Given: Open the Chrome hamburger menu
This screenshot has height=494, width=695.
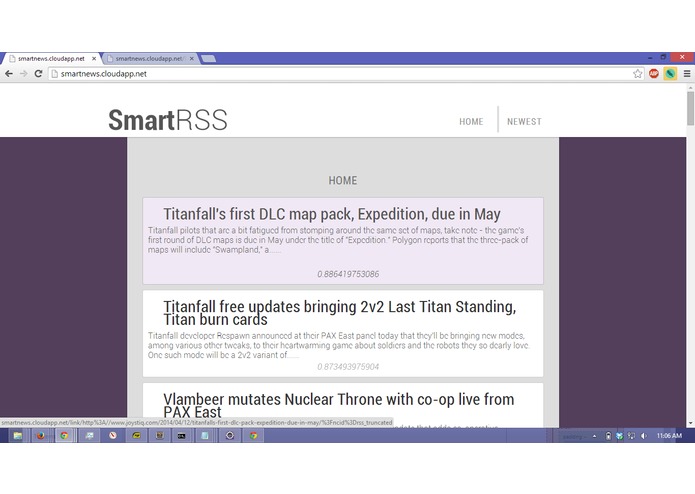Looking at the screenshot, I should [687, 74].
